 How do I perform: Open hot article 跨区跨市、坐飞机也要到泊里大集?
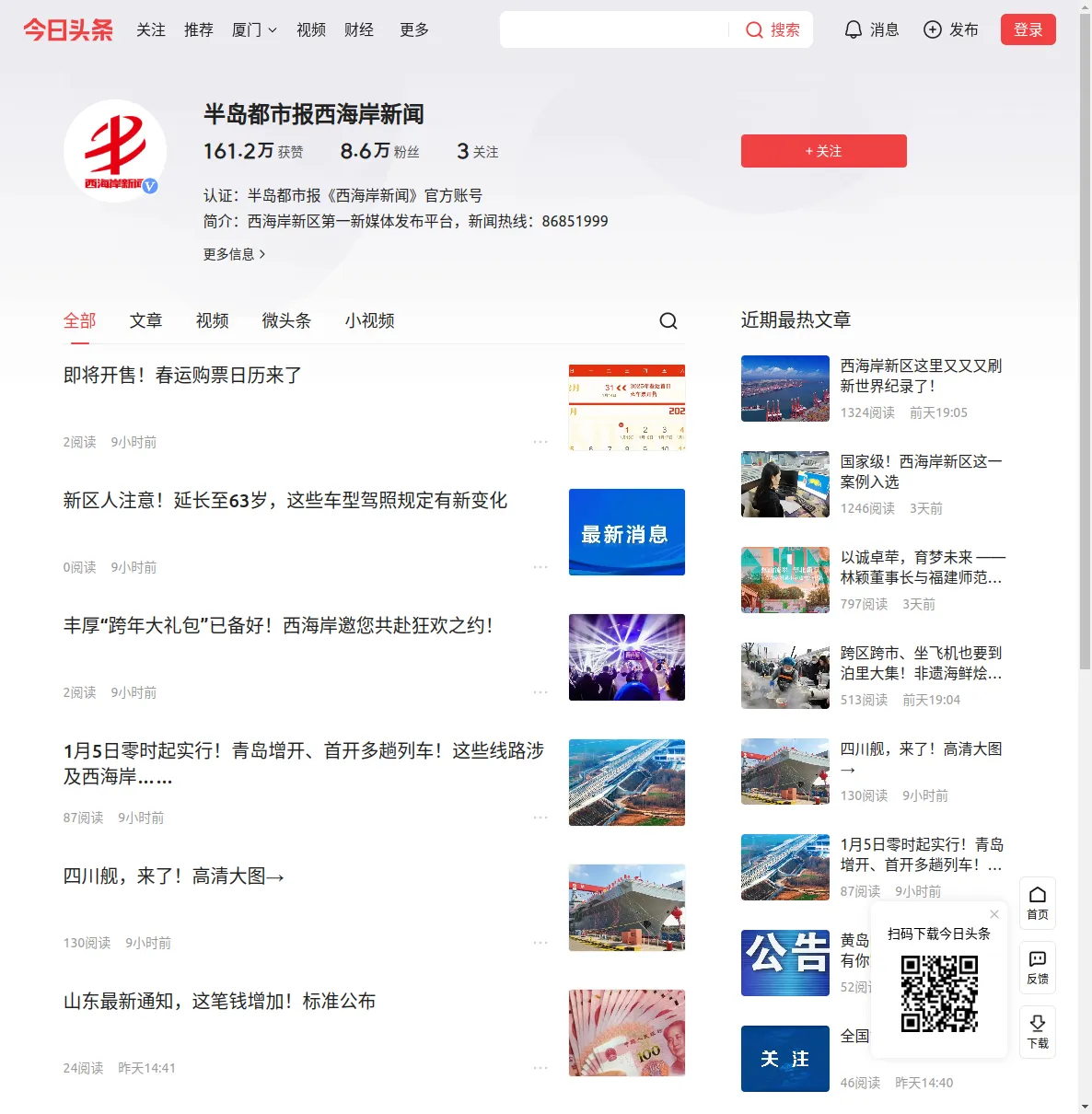tap(921, 663)
